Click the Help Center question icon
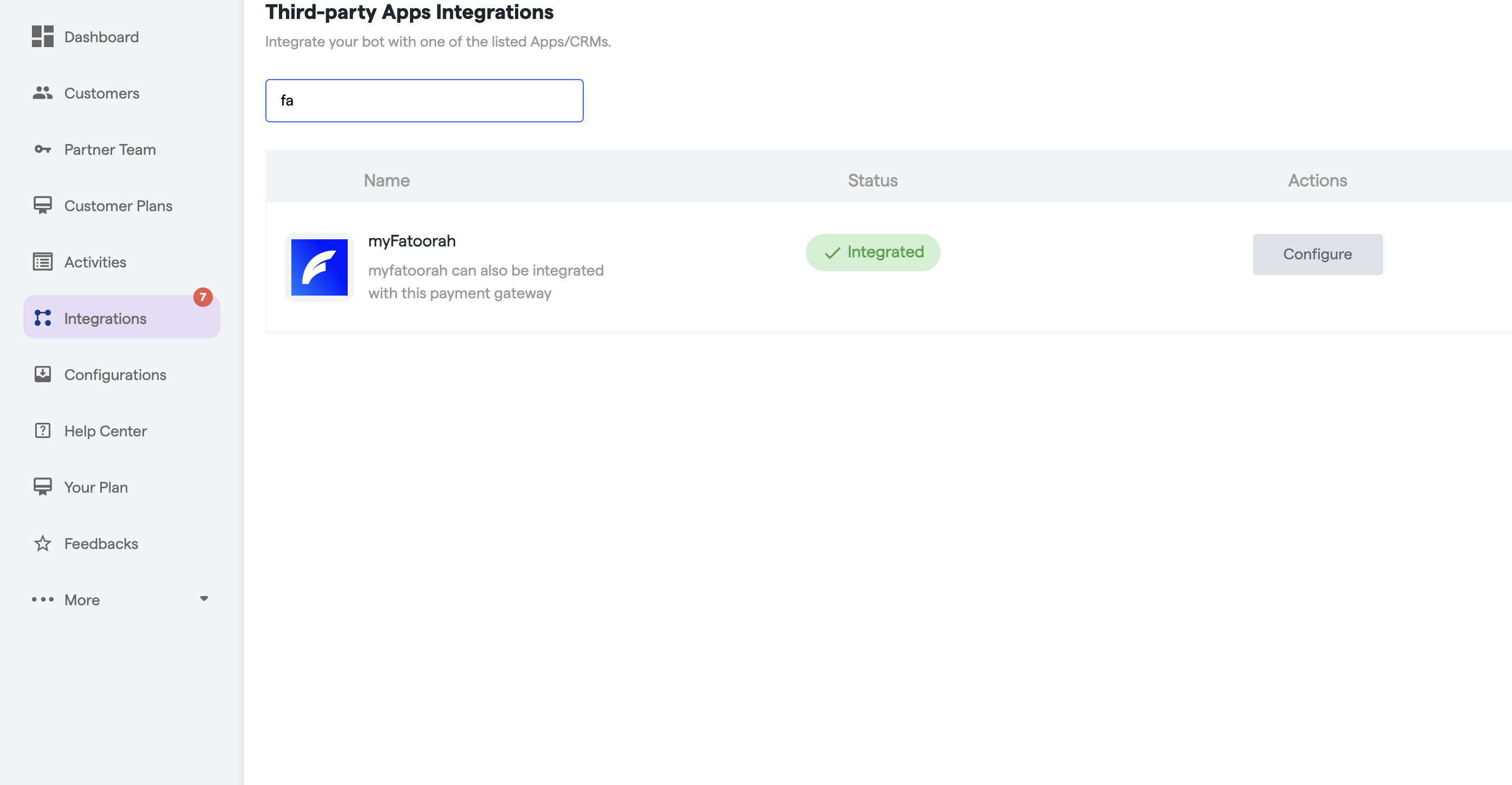The image size is (1512, 785). (x=42, y=430)
